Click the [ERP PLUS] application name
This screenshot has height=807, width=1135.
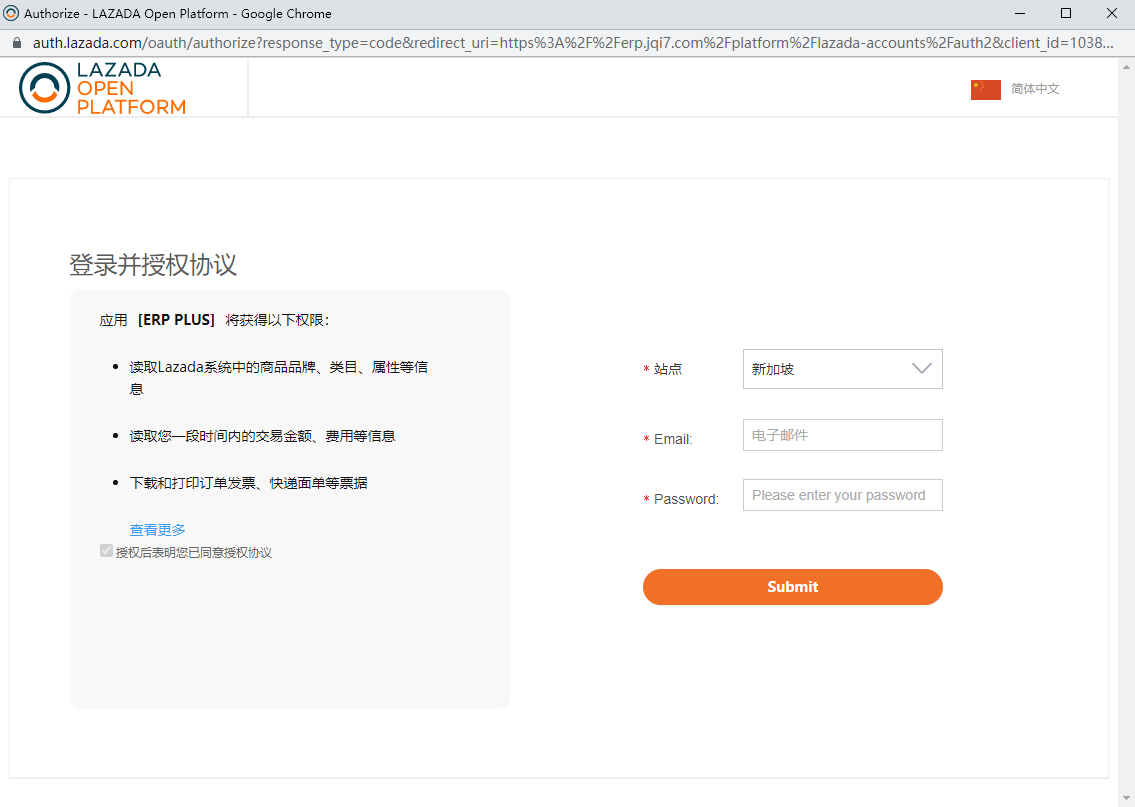176,320
